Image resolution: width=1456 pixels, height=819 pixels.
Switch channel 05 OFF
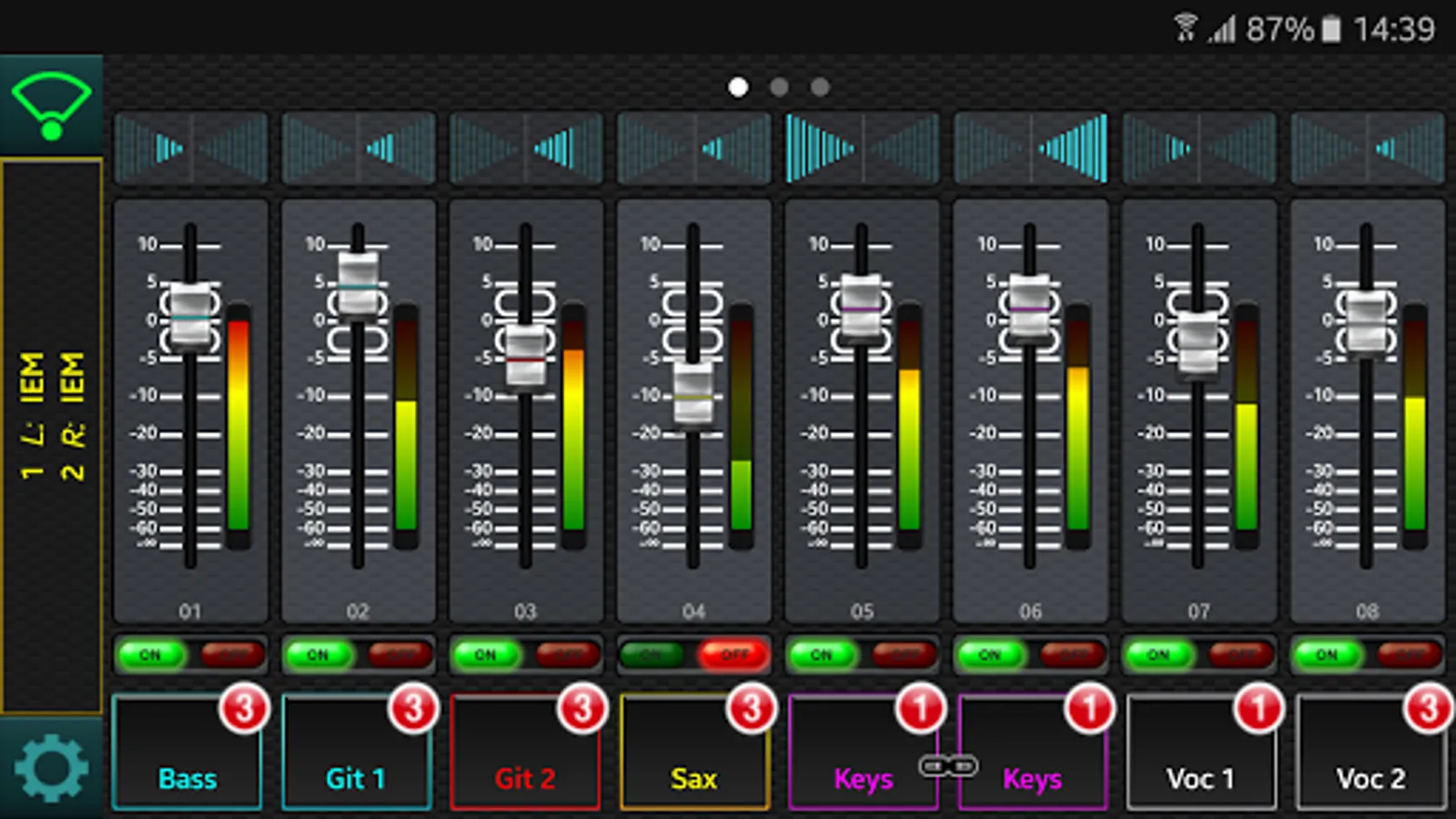click(904, 654)
